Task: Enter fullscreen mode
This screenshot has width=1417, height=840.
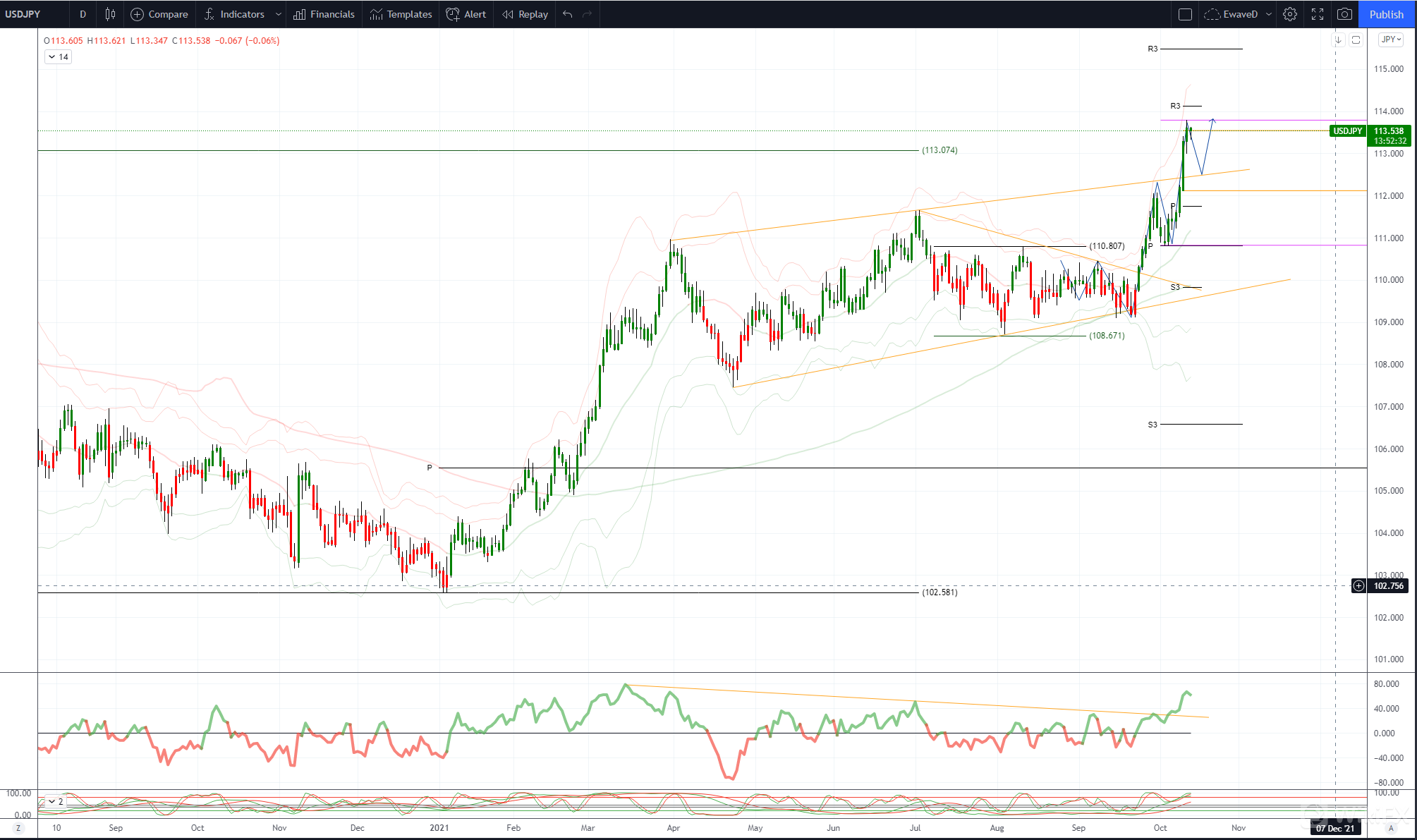Action: (1317, 14)
